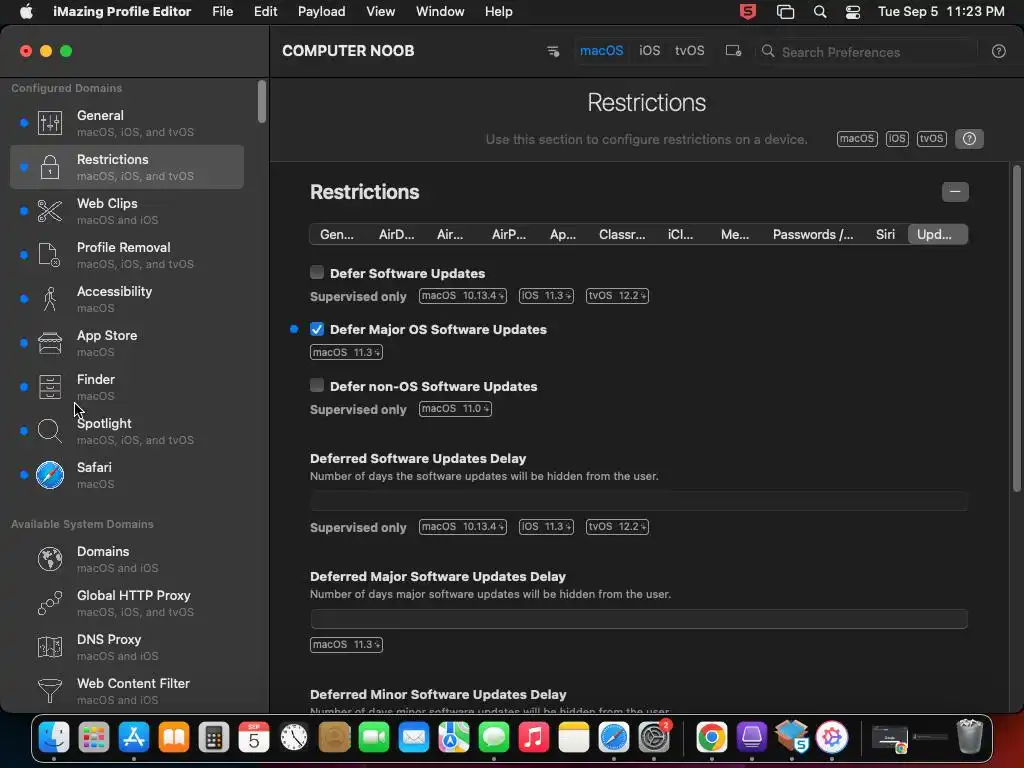Click the Web Clips scissors icon

pyautogui.click(x=50, y=211)
